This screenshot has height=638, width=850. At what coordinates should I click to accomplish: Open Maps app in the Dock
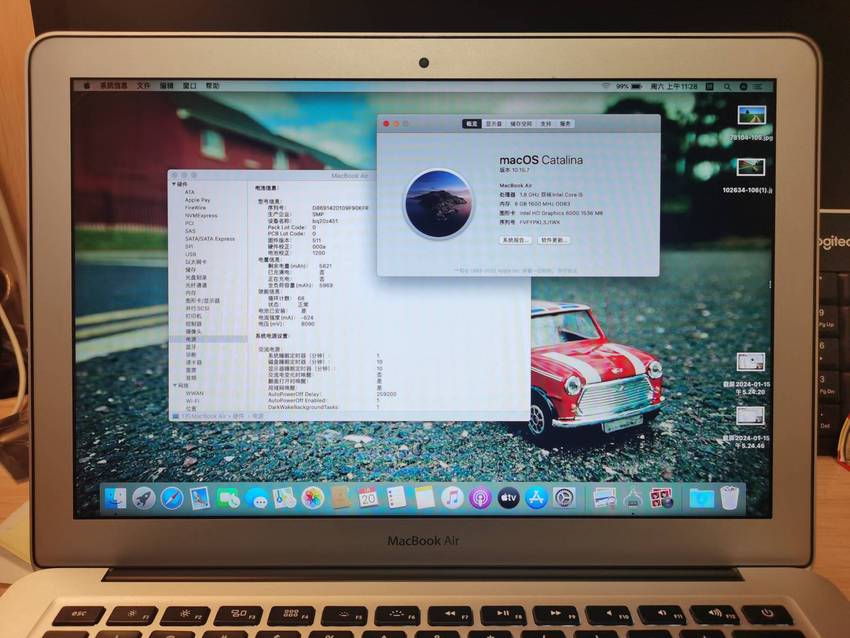tap(285, 498)
